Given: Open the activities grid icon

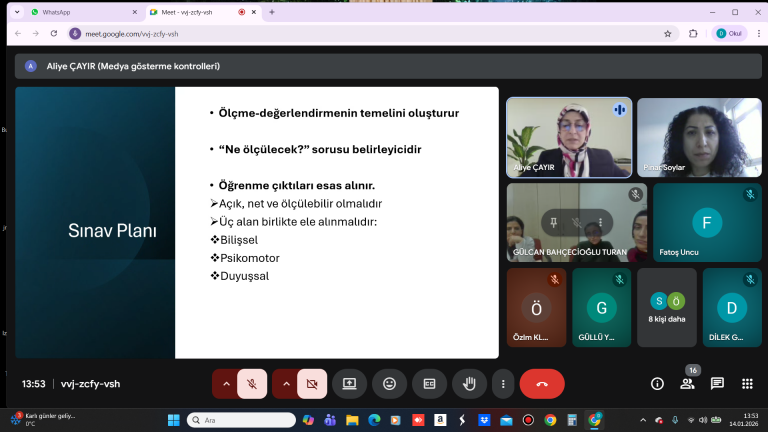Looking at the screenshot, I should tap(747, 383).
